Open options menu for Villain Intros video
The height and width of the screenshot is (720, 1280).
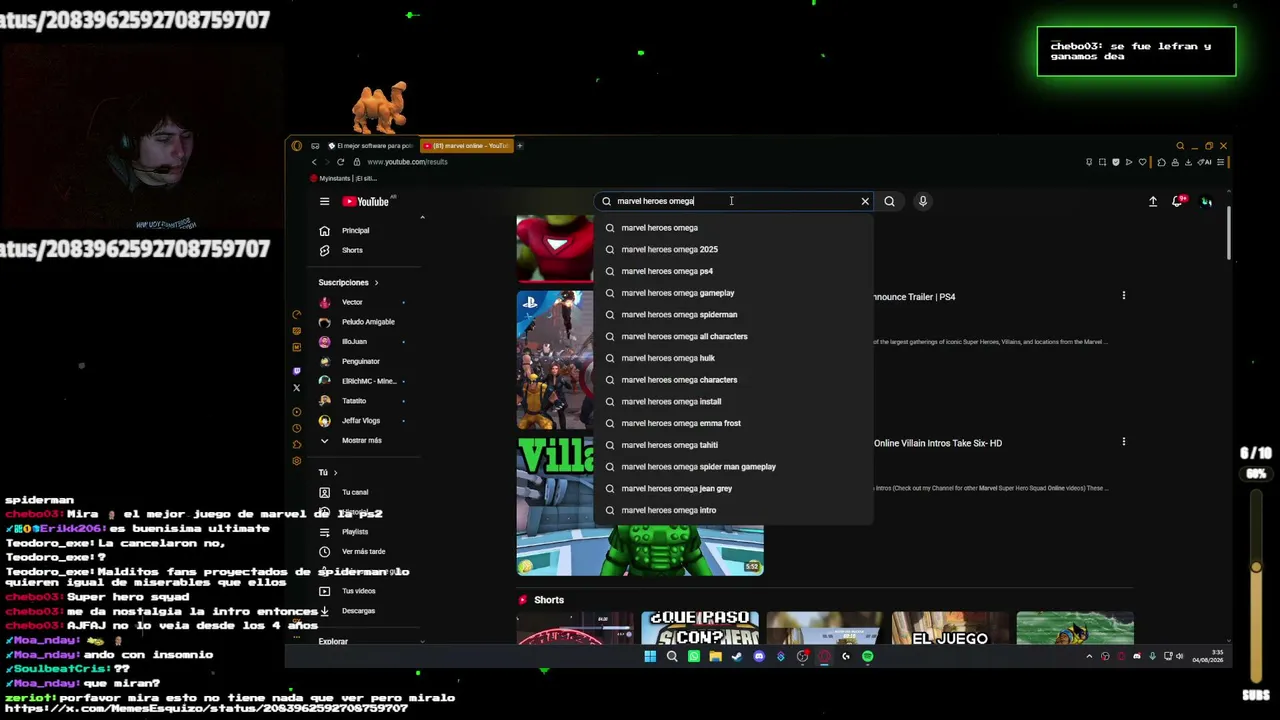coord(1123,442)
